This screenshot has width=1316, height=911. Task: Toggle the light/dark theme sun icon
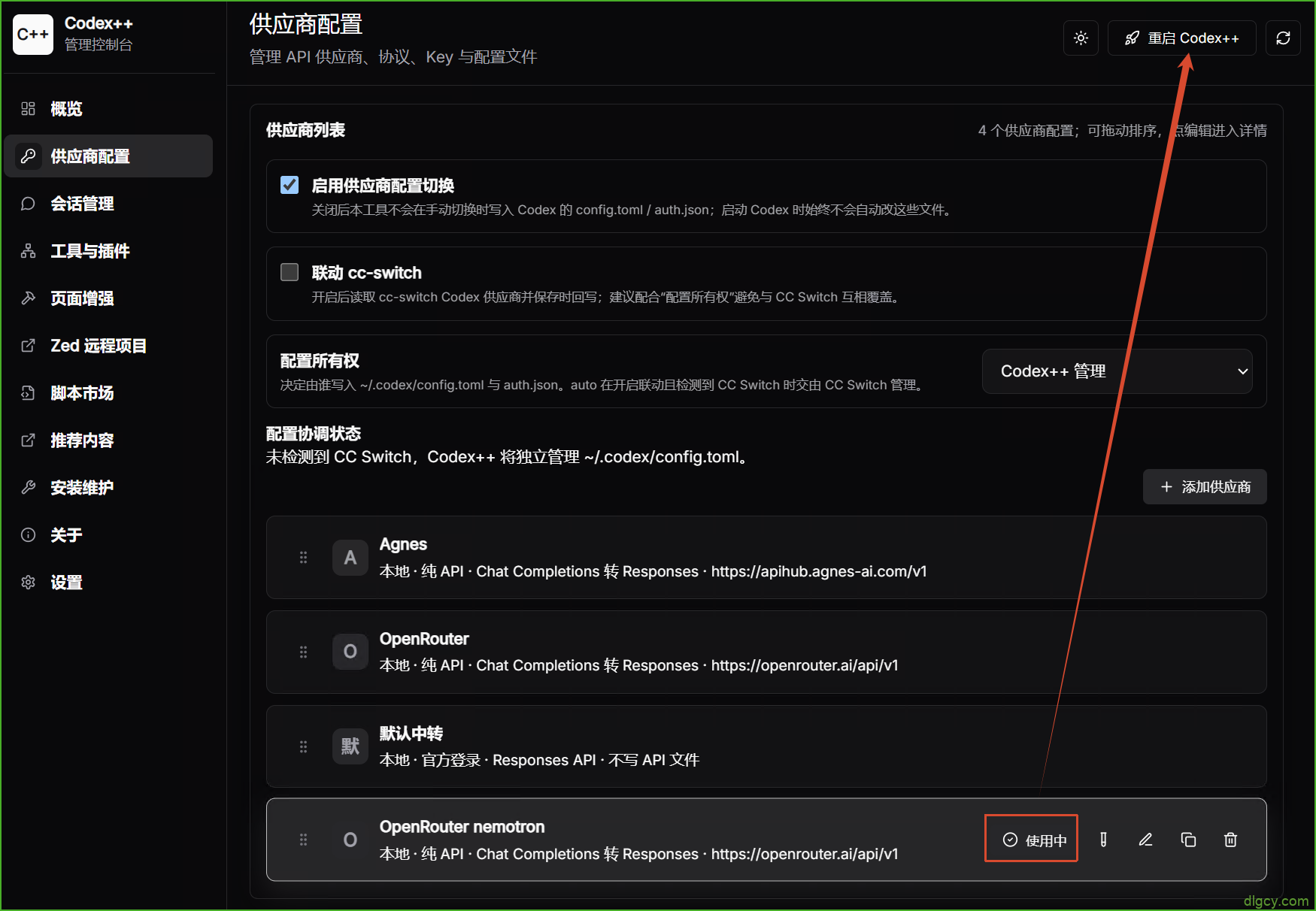(x=1081, y=38)
